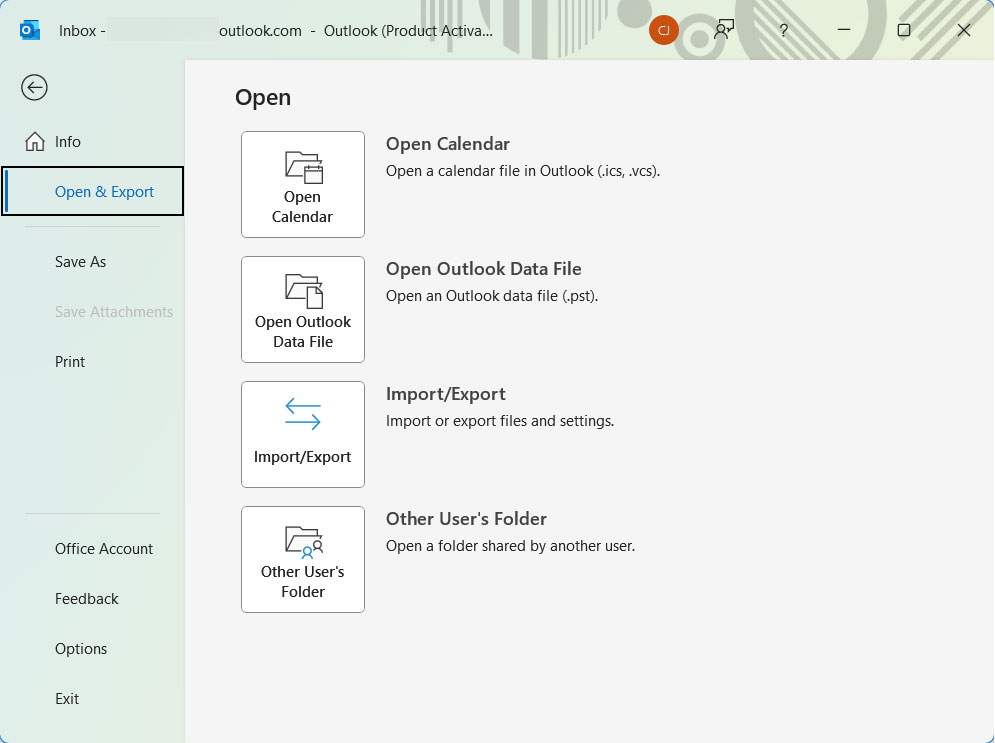Viewport: 995px width, 743px height.
Task: Select the Import/Export arrows icon
Action: (x=302, y=412)
